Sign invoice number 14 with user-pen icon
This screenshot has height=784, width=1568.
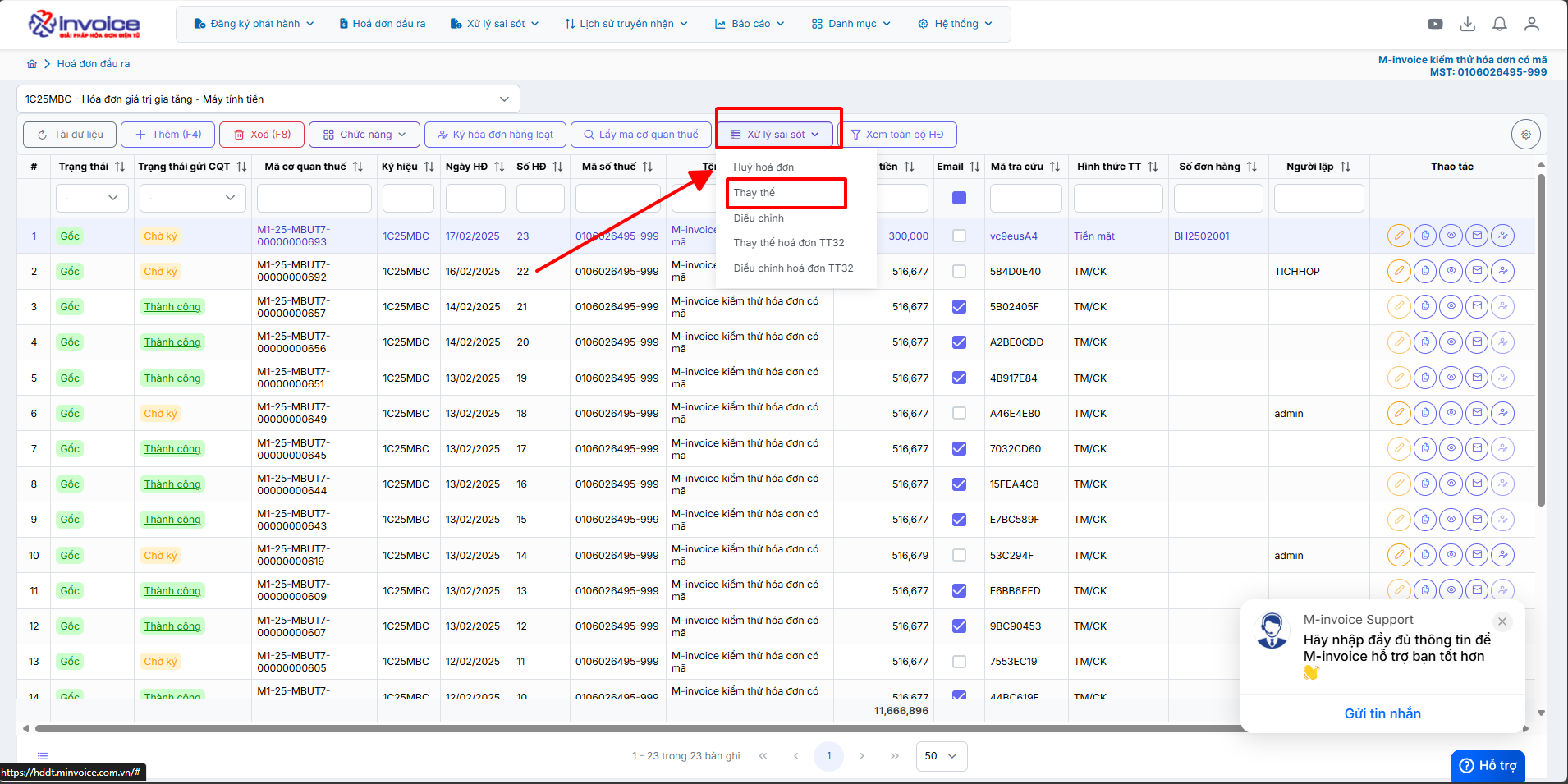pyautogui.click(x=1503, y=555)
